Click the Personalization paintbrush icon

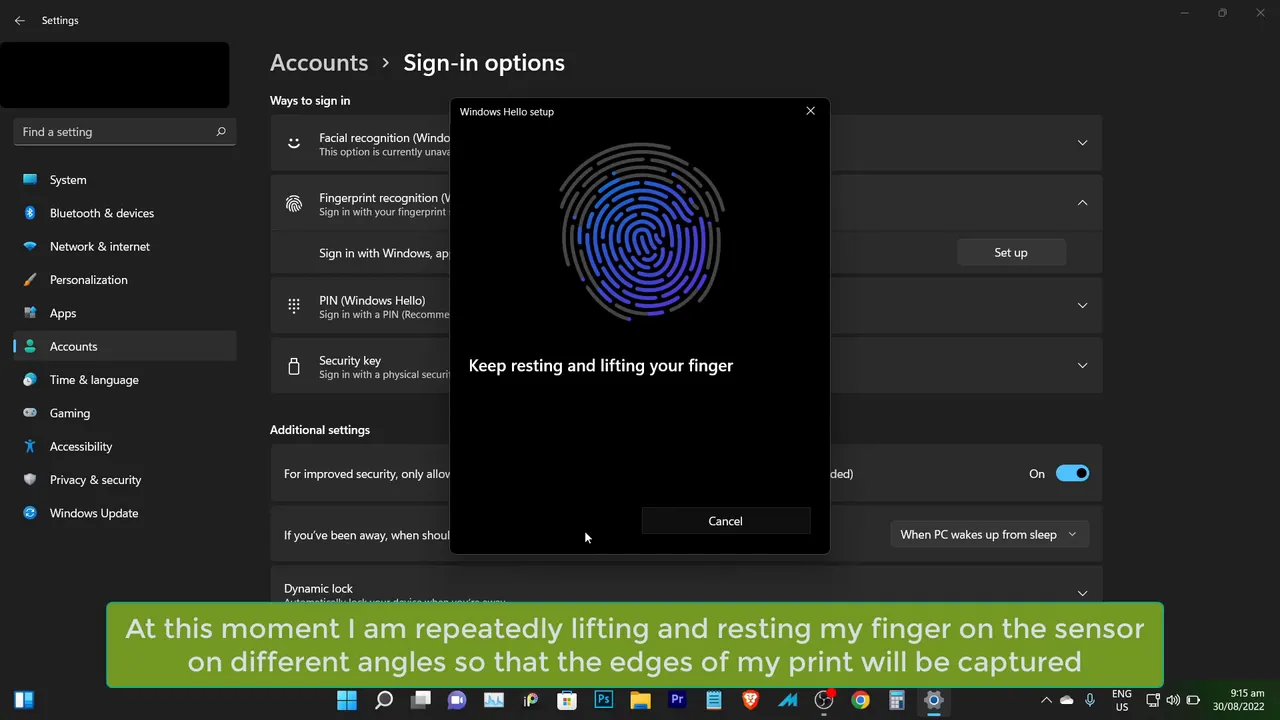pos(30,280)
